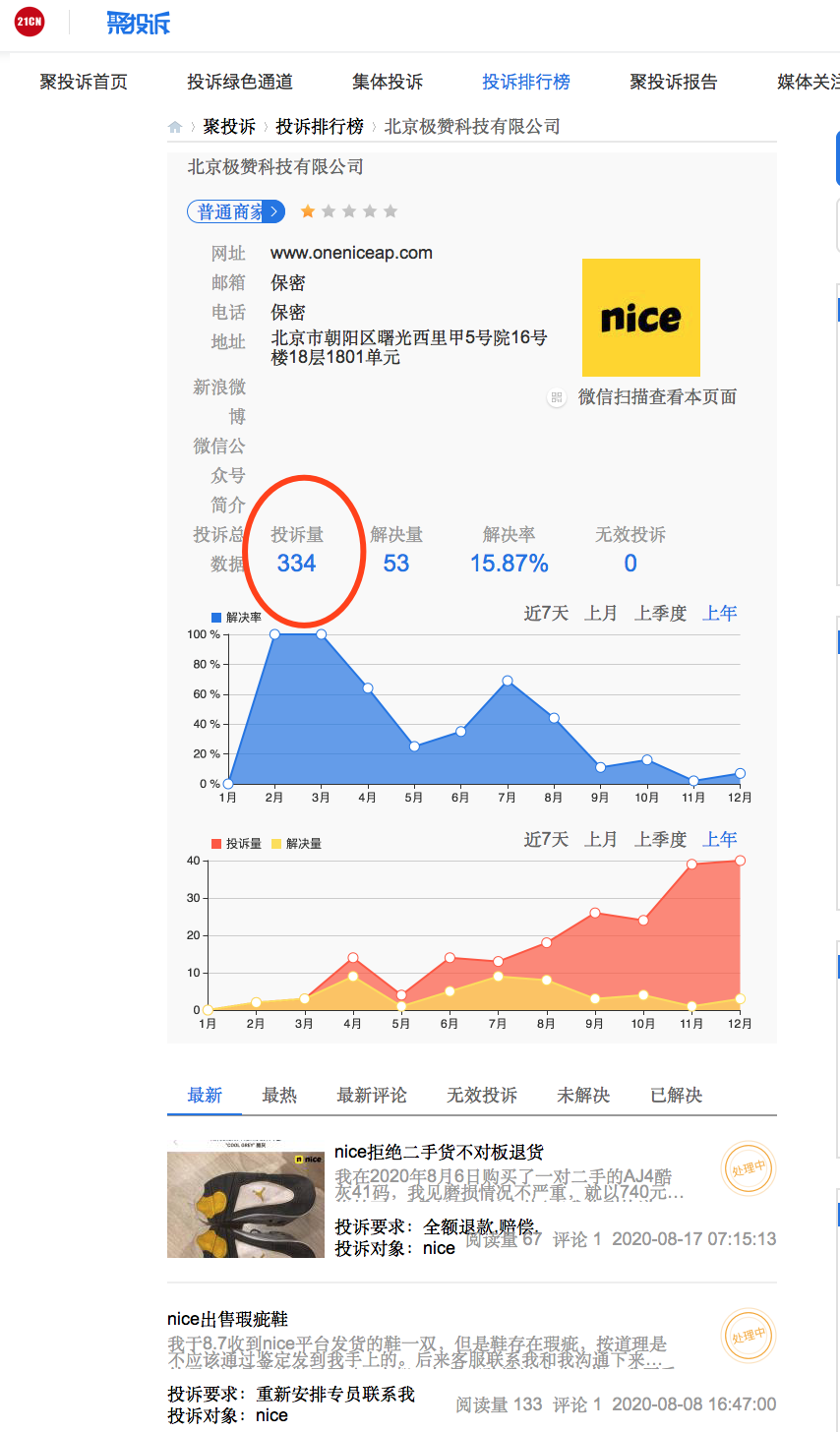Click July peak on 解决率 chart
840x1432 pixels.
coord(508,681)
